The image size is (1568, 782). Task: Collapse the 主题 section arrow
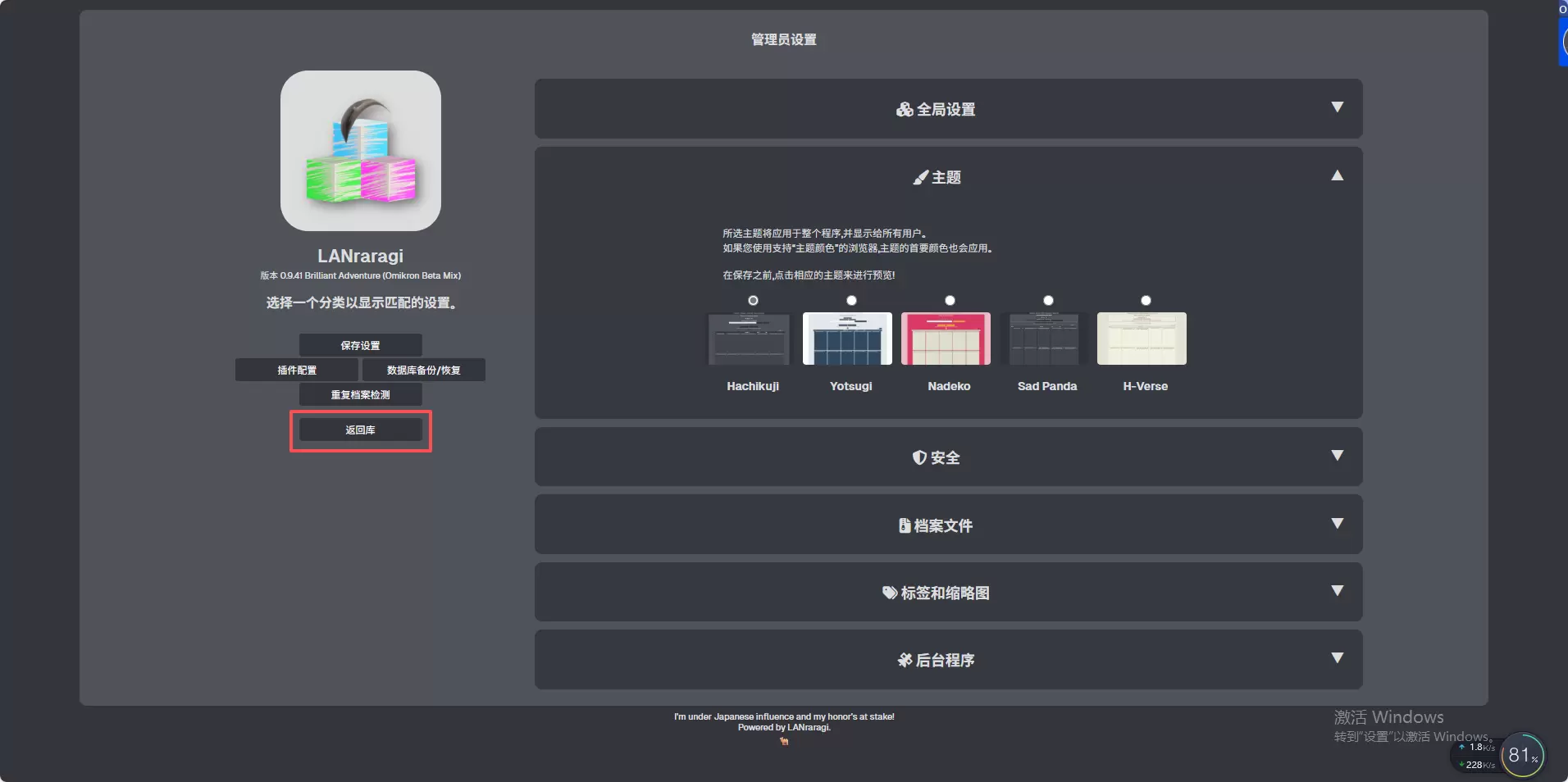coord(1337,175)
